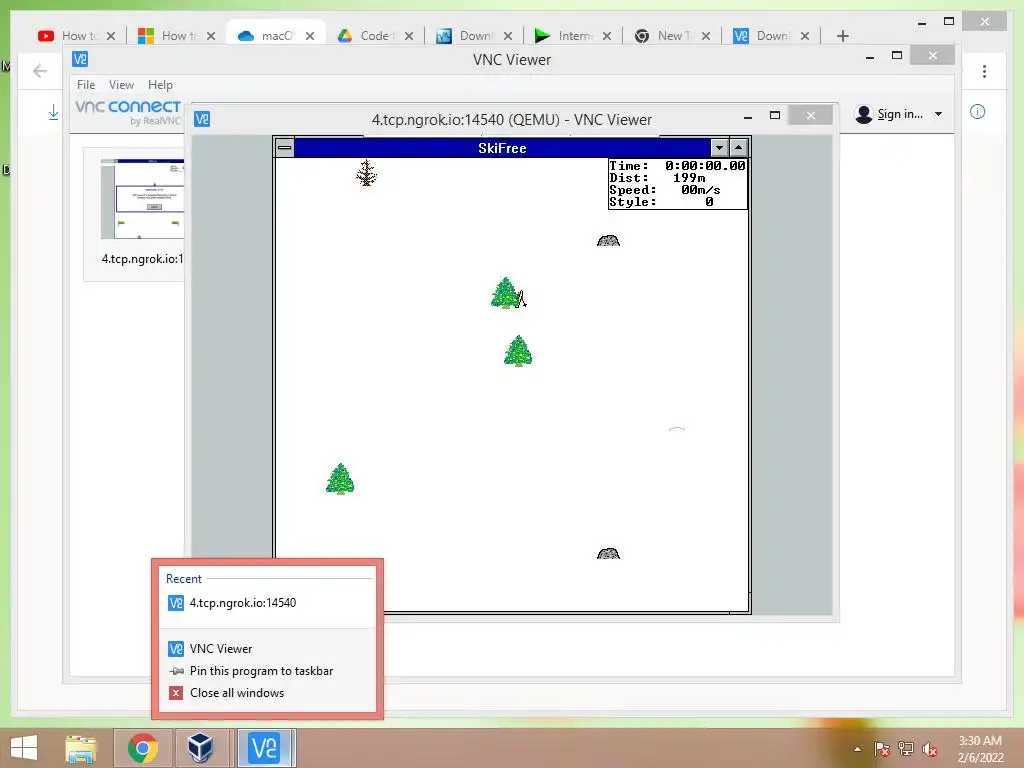Click the green tree at left of slope

coord(340,479)
